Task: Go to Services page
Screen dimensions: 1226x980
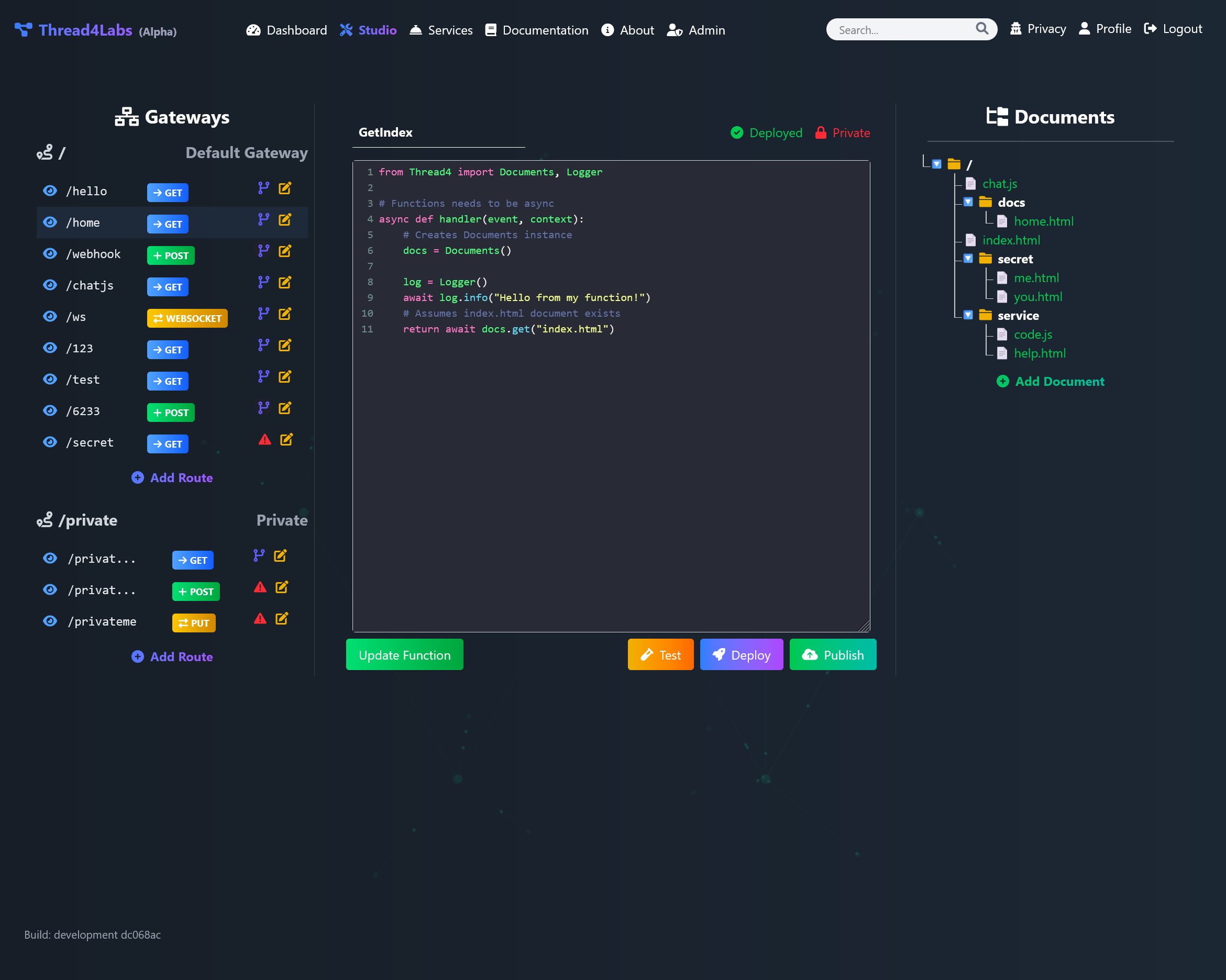Action: point(441,29)
